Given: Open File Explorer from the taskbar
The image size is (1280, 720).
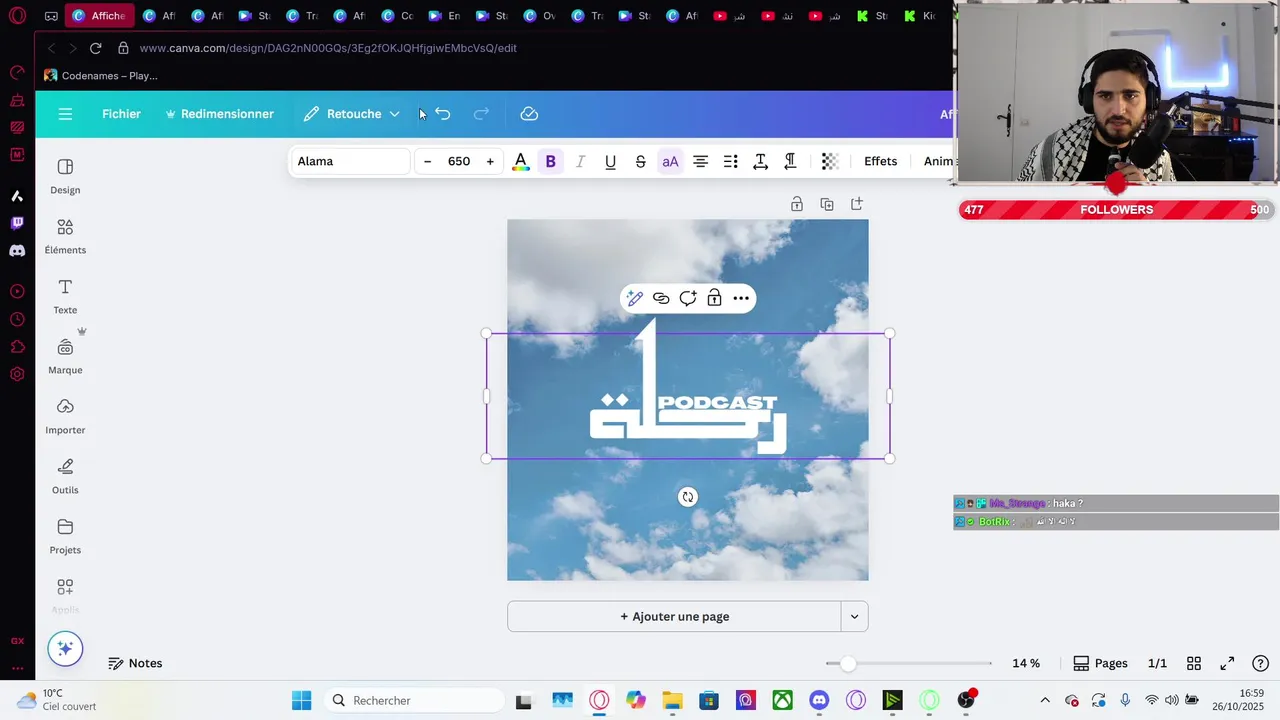Looking at the screenshot, I should pos(672,700).
